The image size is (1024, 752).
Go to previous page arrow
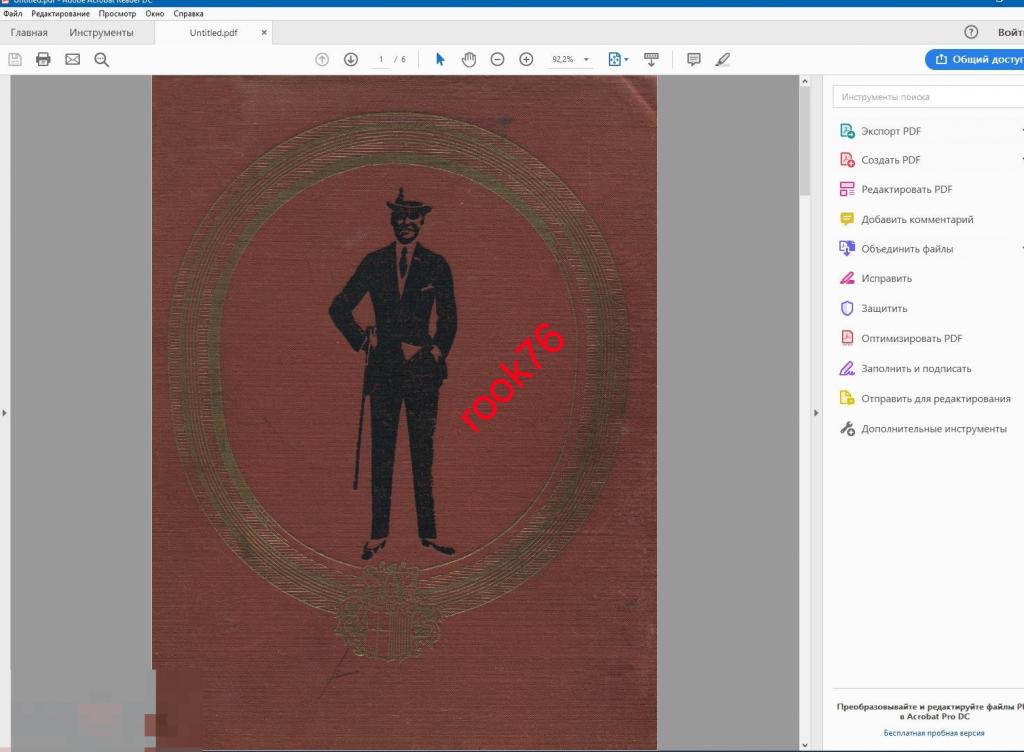coord(322,59)
